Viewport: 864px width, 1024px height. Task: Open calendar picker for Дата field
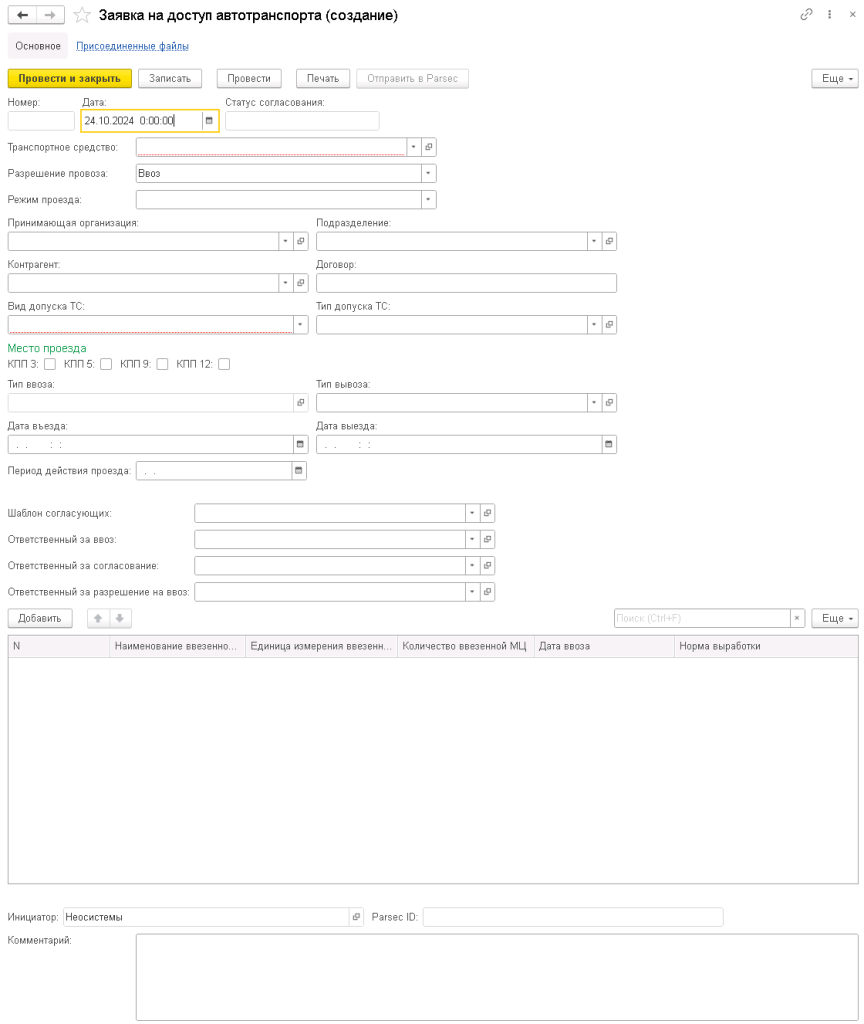coord(209,121)
